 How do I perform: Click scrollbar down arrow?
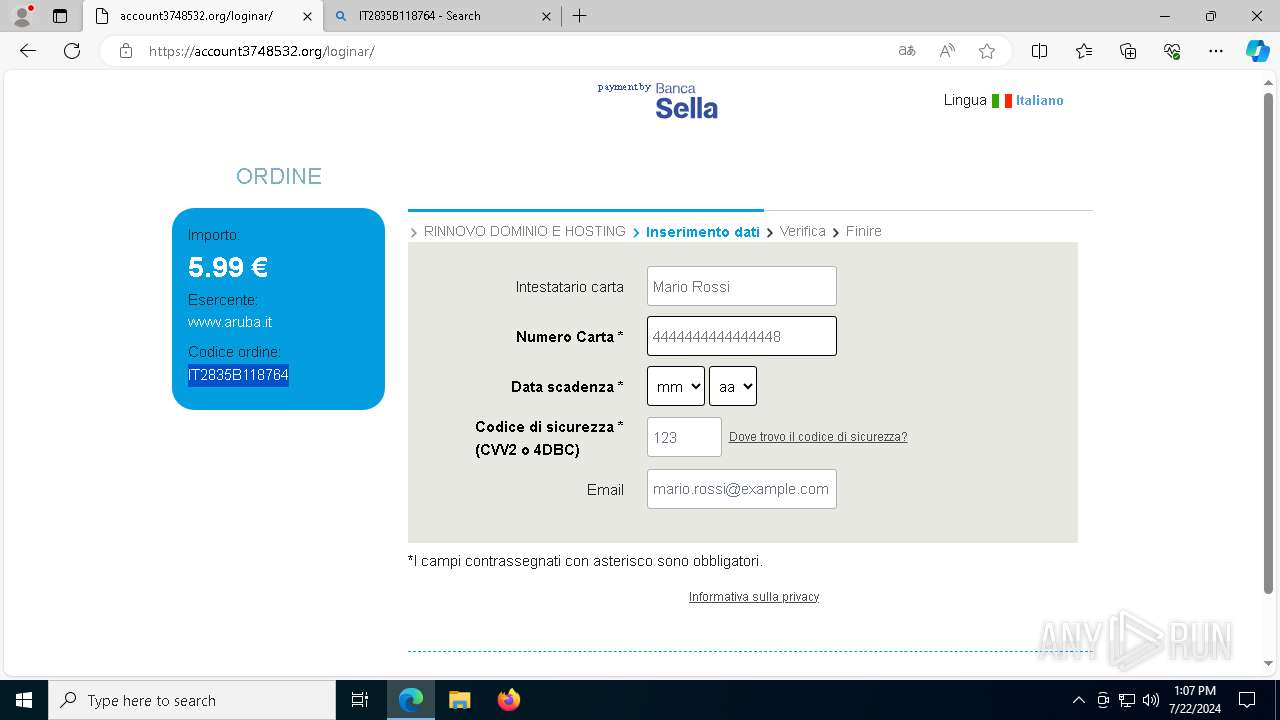(x=1268, y=663)
